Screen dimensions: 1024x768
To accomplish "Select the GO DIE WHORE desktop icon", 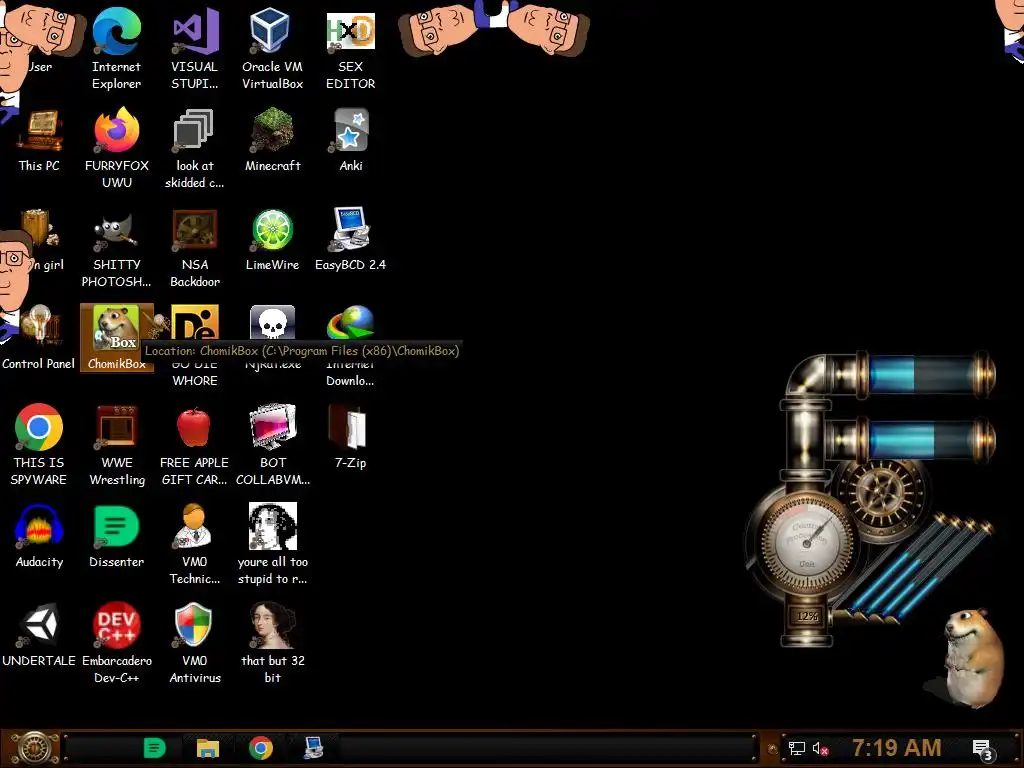I will point(195,323).
